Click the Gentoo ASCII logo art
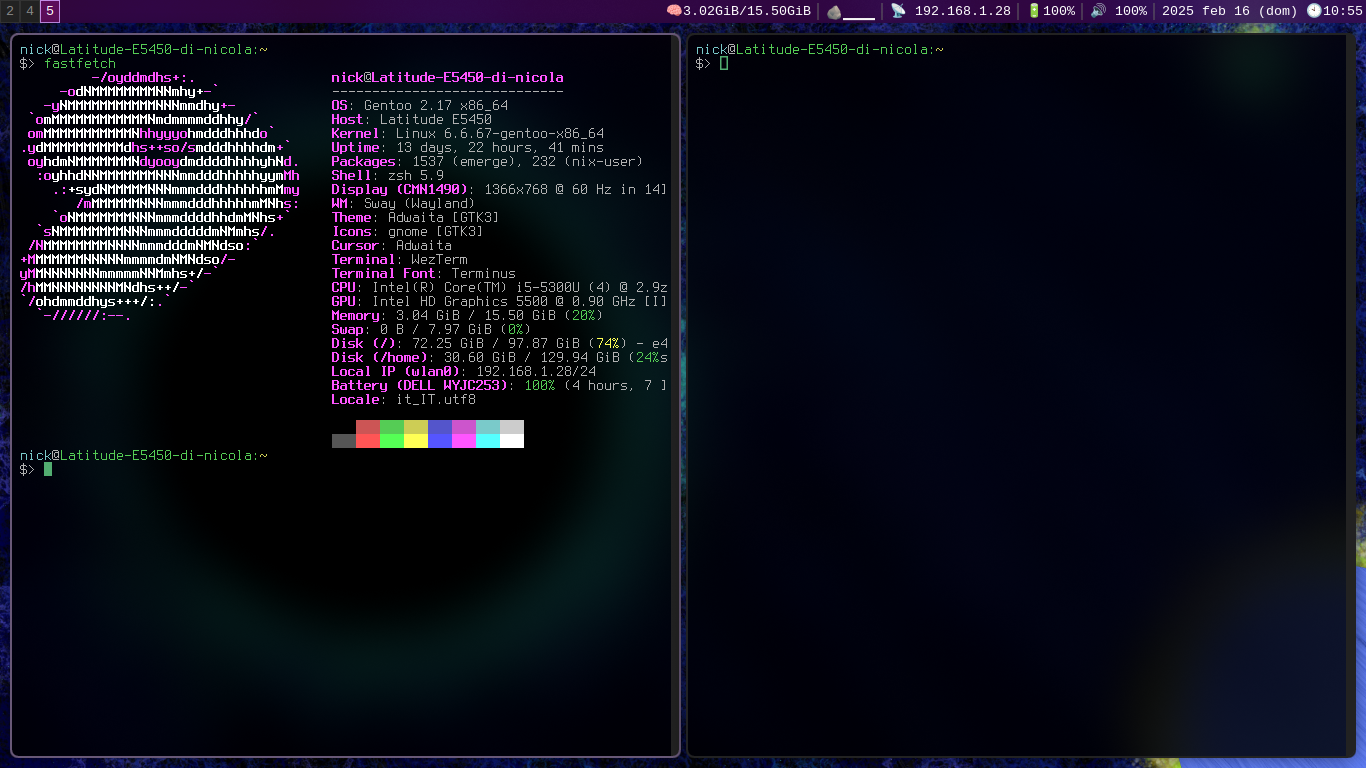 tap(160, 195)
